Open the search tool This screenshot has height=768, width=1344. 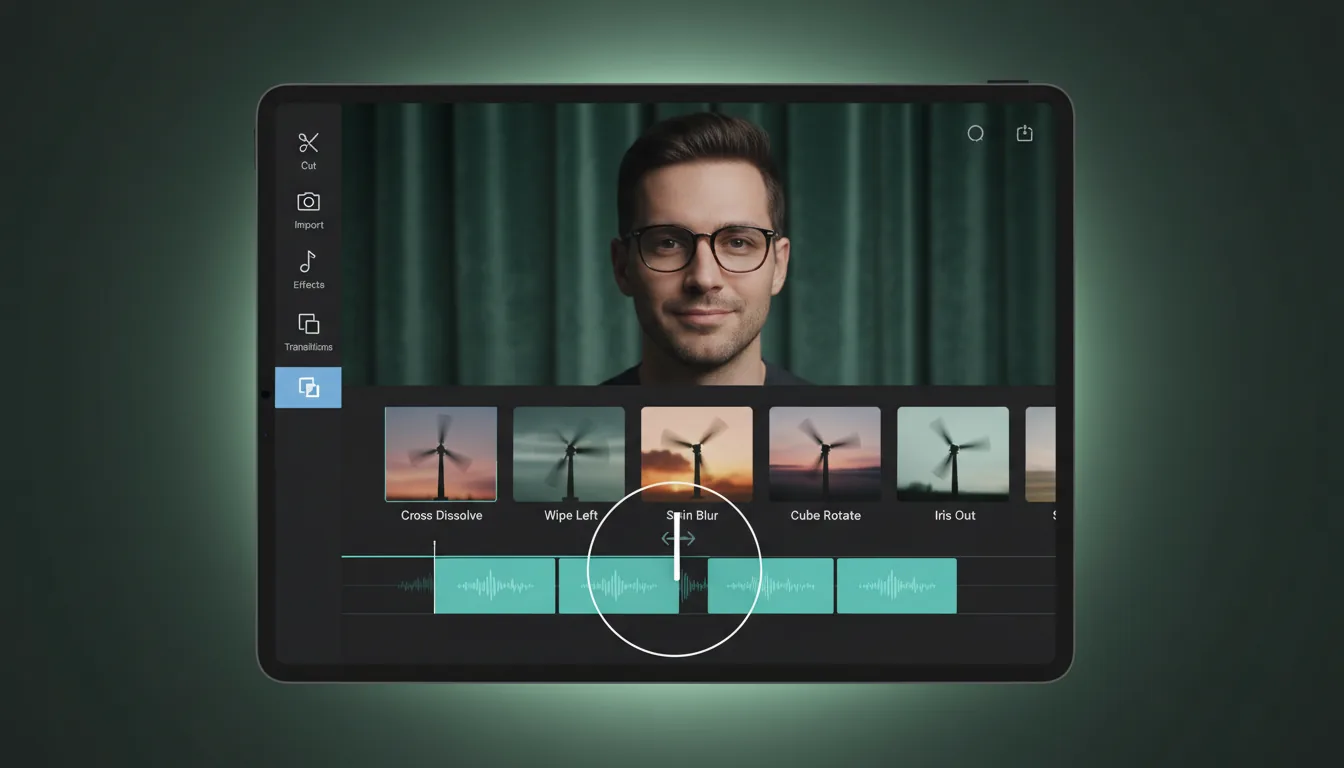pos(975,133)
